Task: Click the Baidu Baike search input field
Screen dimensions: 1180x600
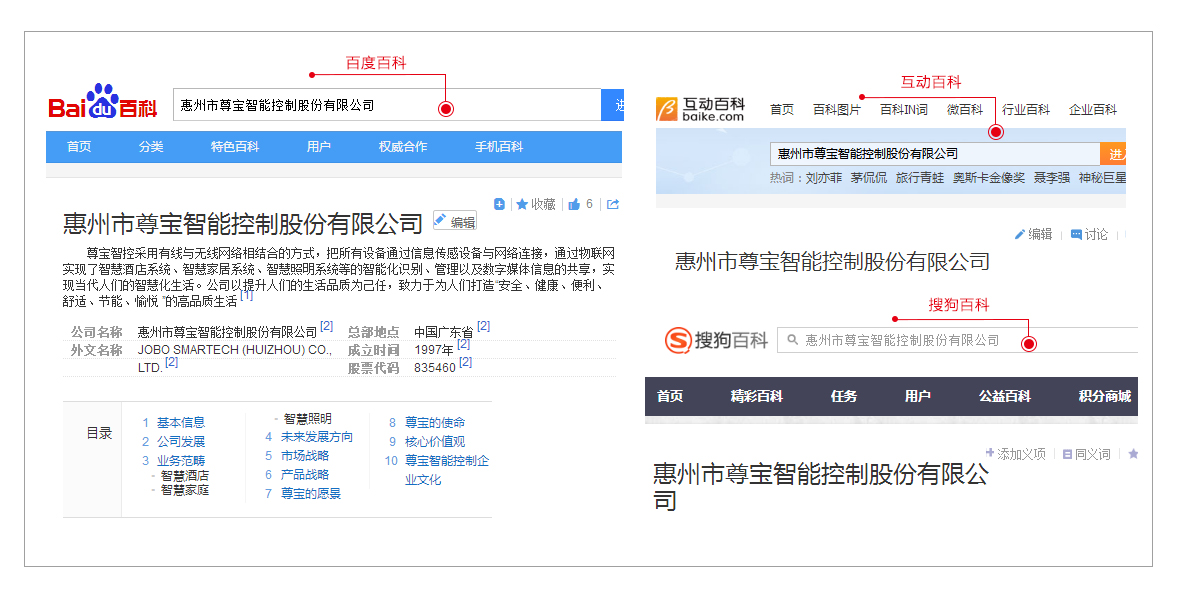Action: pos(387,105)
